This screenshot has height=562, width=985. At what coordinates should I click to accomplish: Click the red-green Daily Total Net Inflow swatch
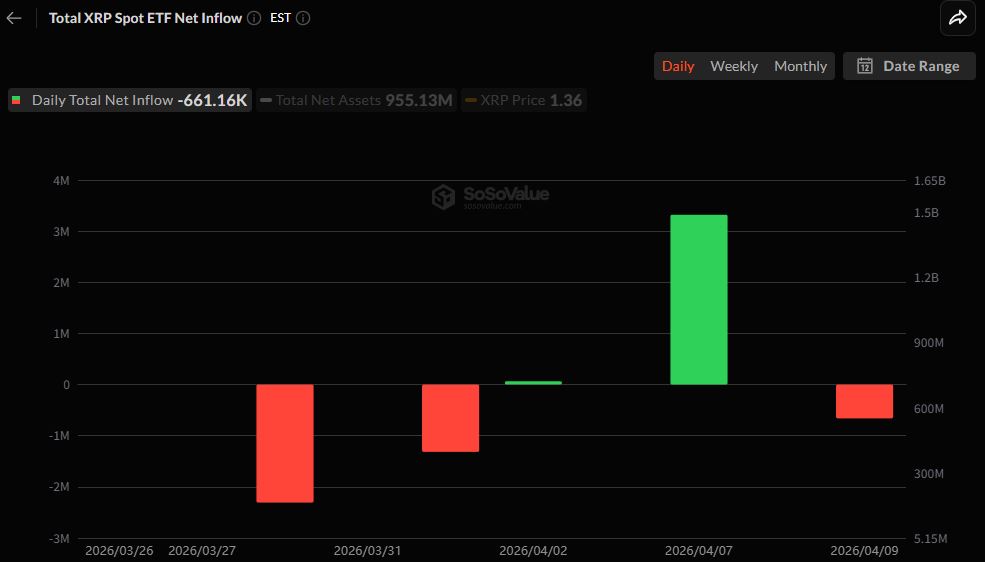tap(16, 100)
